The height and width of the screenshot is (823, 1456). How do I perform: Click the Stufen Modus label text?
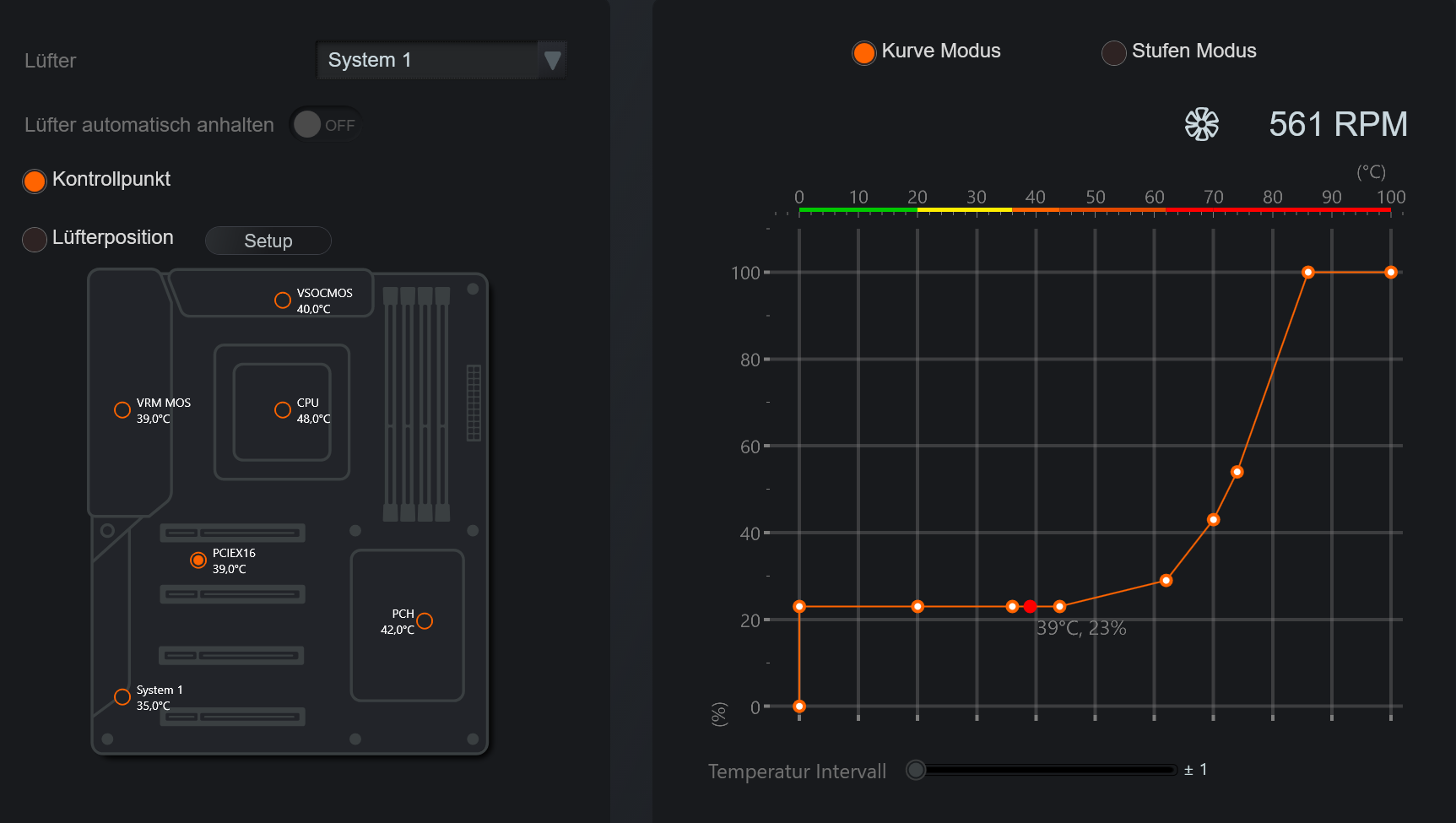pyautogui.click(x=1193, y=51)
